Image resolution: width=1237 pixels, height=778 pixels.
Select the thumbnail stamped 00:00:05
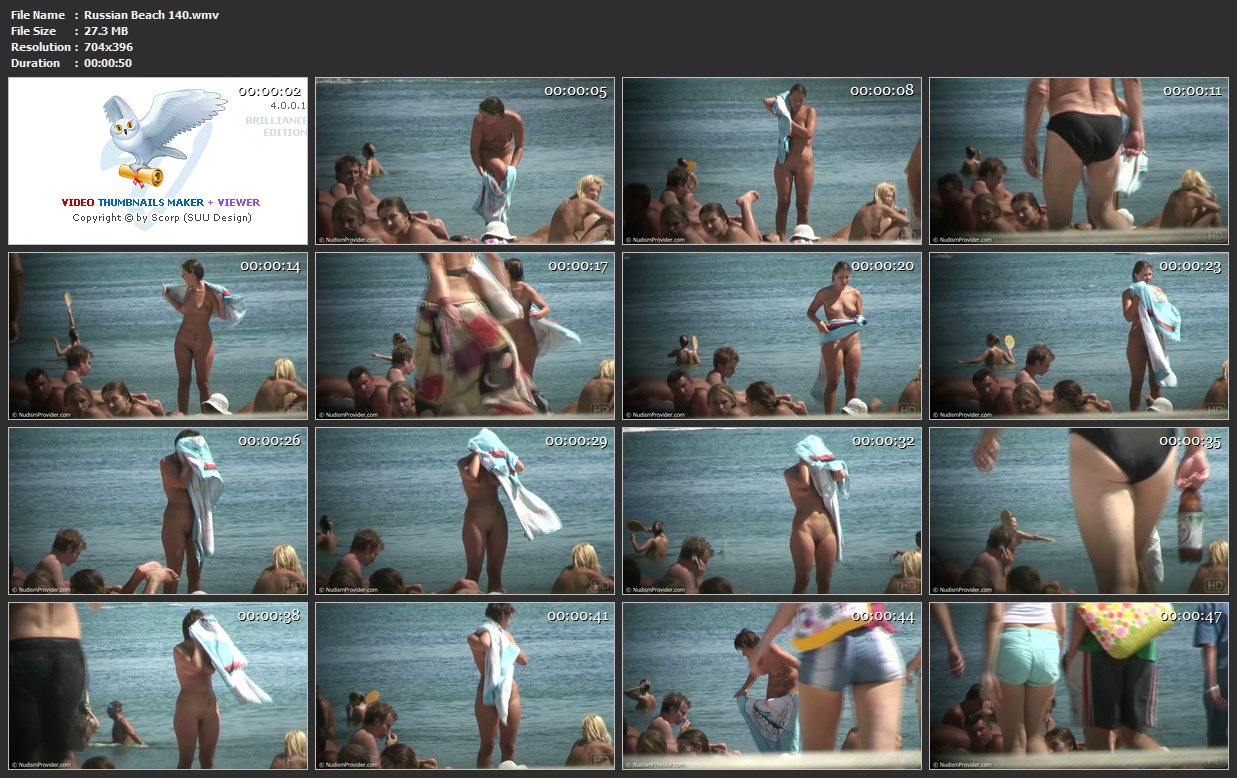point(465,161)
